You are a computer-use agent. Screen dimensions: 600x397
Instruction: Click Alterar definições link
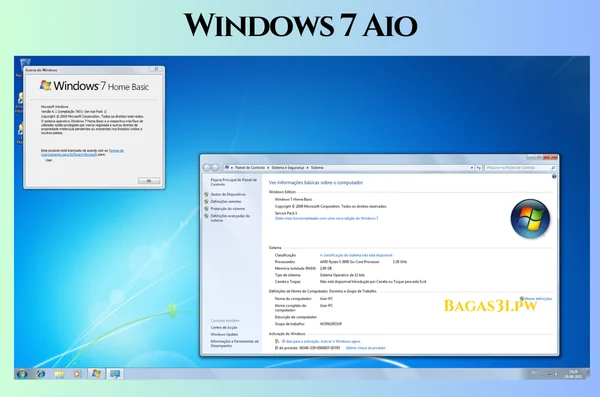point(538,299)
